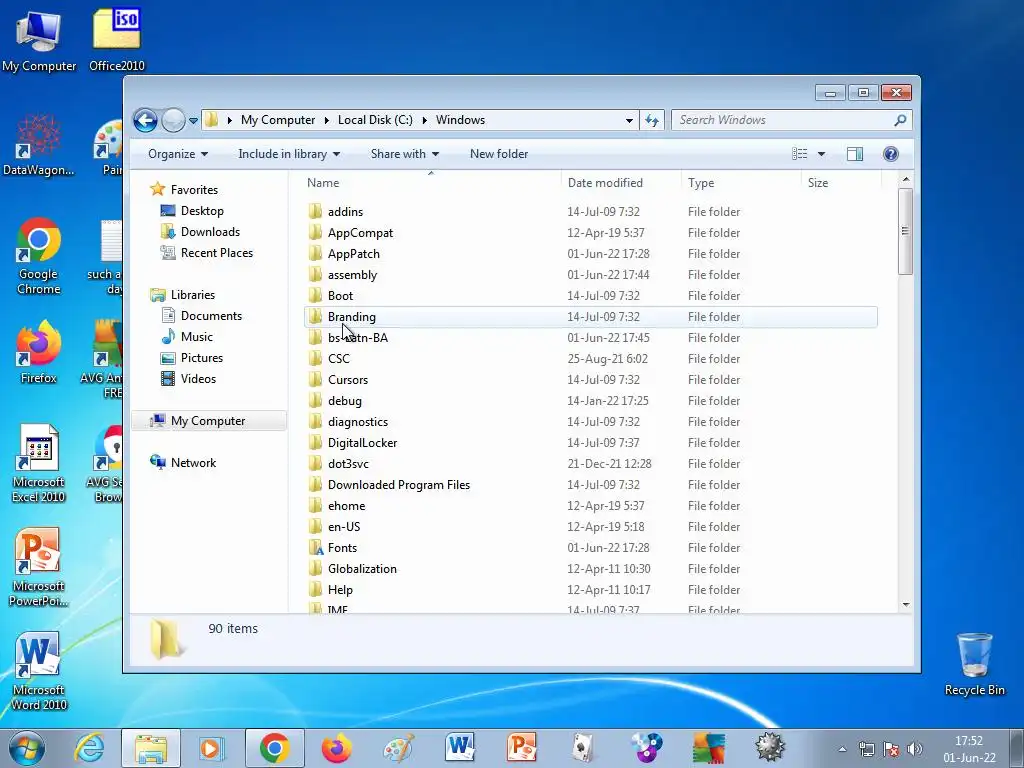Click the Forward navigation arrow button
This screenshot has width=1024, height=768.
(173, 120)
